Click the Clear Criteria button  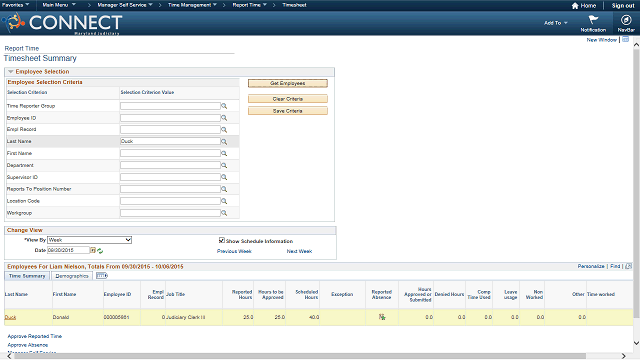click(288, 99)
